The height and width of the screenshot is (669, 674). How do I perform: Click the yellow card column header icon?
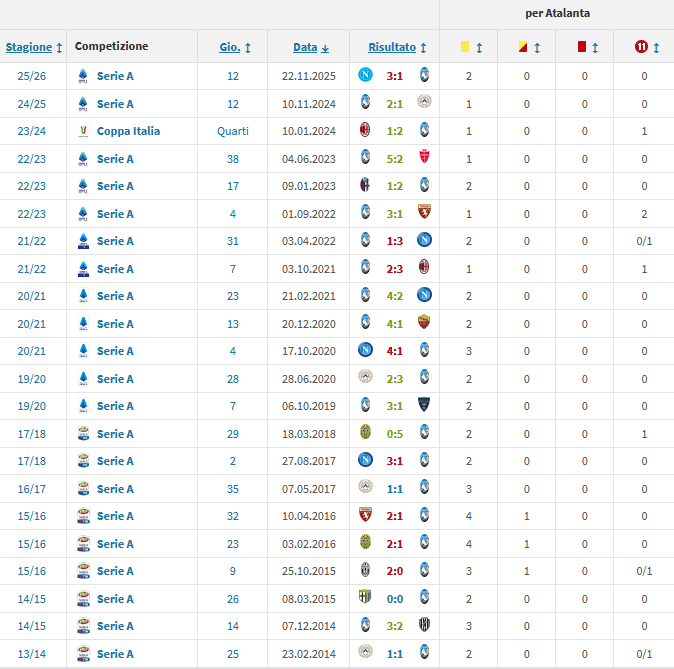[464, 47]
